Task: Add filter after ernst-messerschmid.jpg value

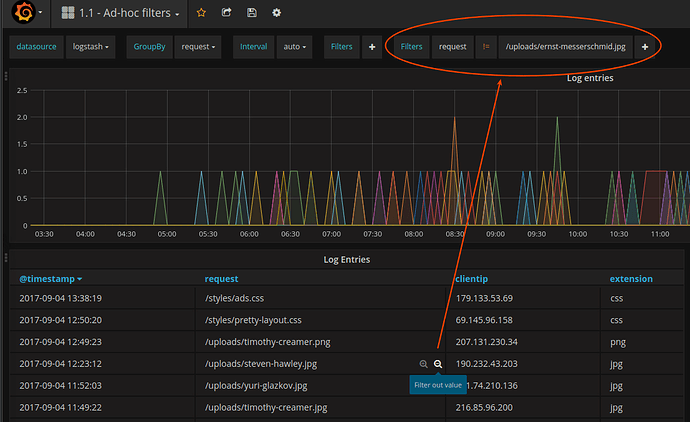Action: 645,47
